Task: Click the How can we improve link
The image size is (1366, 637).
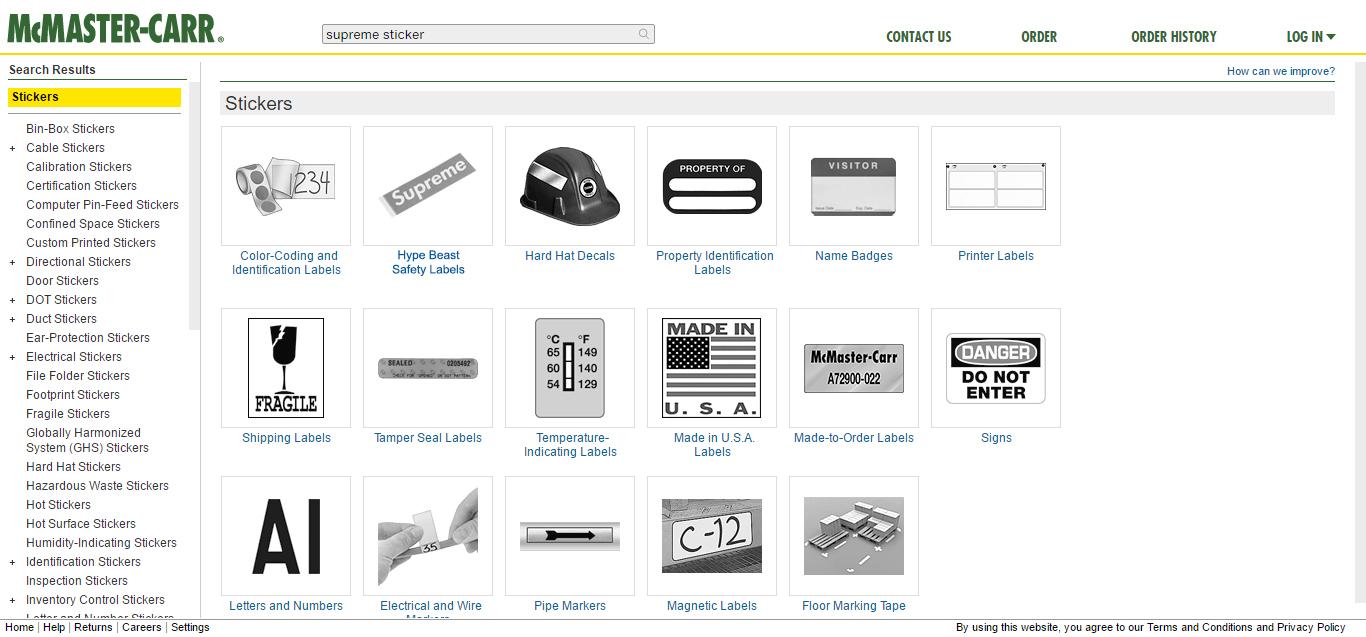Action: click(x=1281, y=71)
